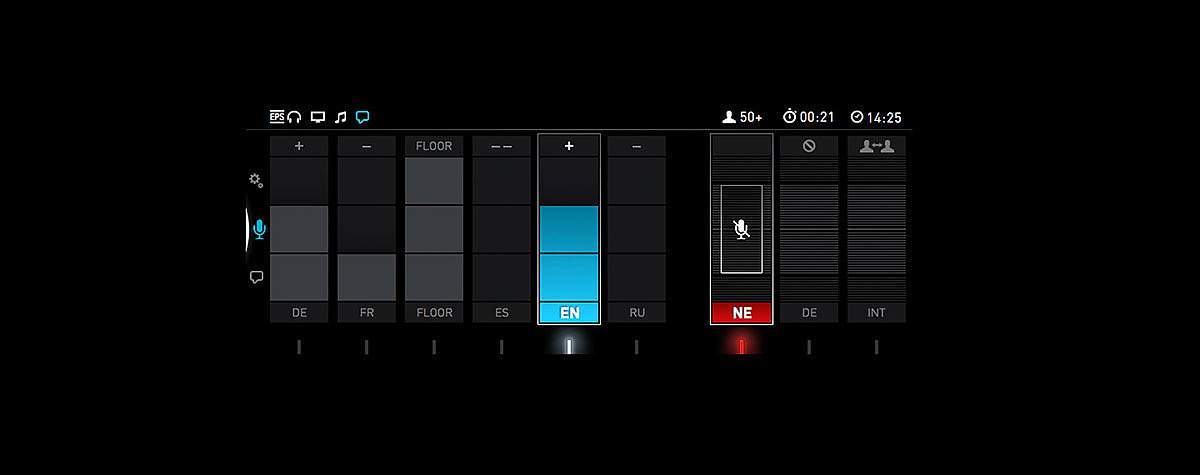Select the microphone tab in the sidebar
The height and width of the screenshot is (475, 1200).
pyautogui.click(x=260, y=230)
